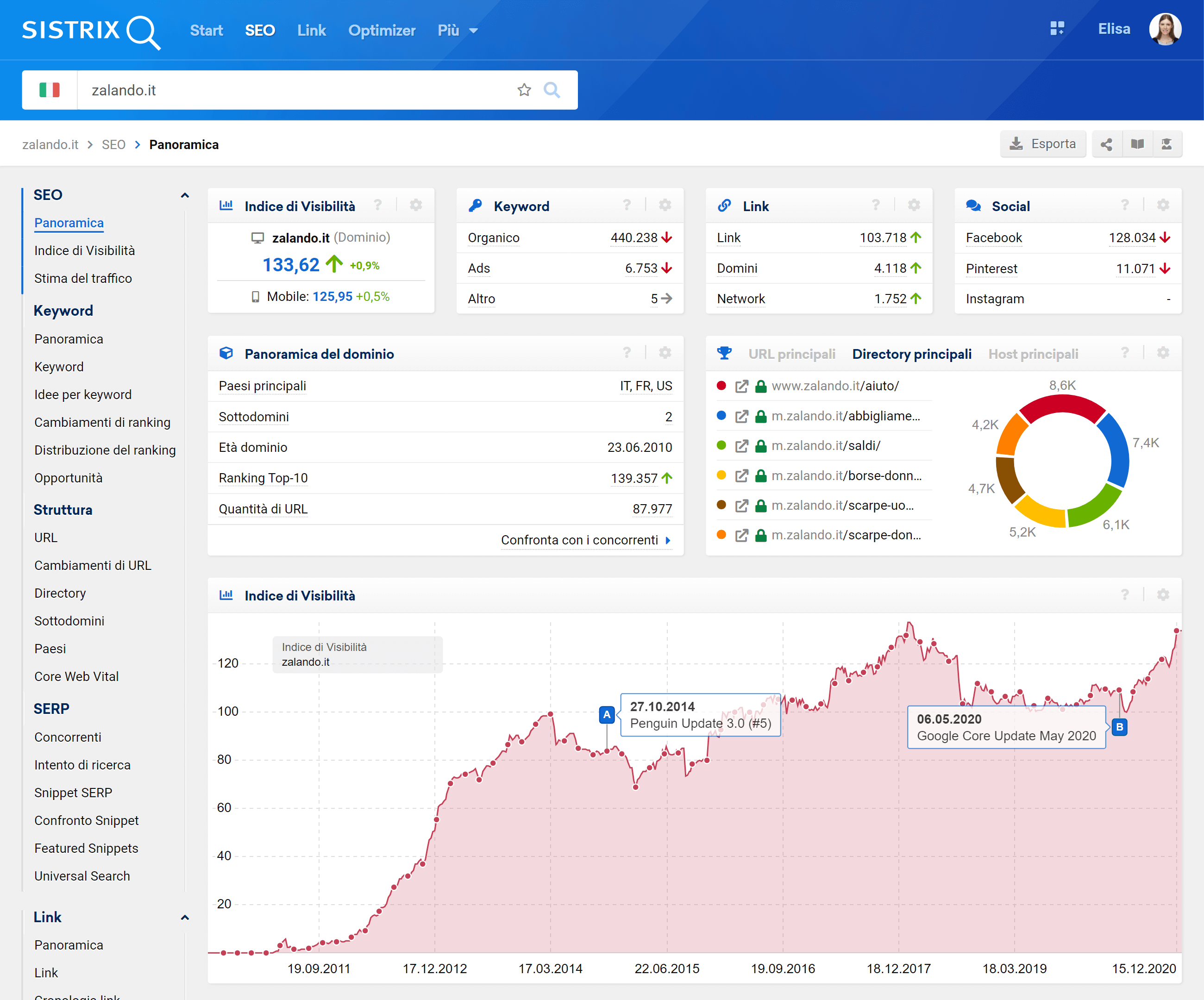Open Featured Snippets in sidebar
The image size is (1204, 1000).
[86, 848]
